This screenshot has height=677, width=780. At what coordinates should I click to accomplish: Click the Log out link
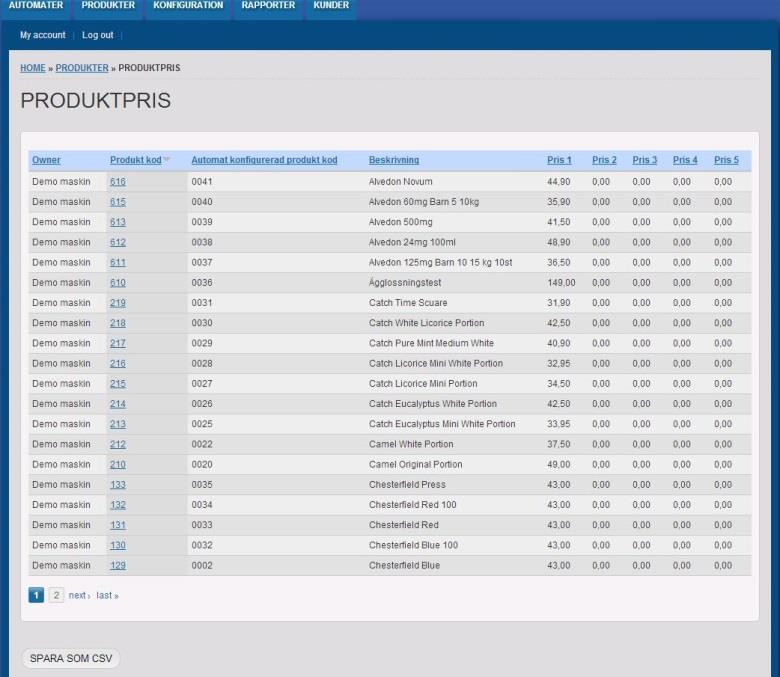[98, 35]
